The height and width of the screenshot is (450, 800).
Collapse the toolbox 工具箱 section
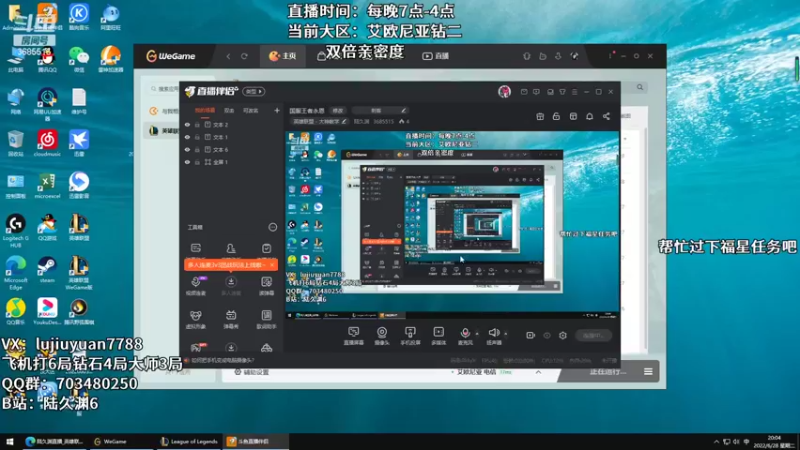pyautogui.click(x=273, y=227)
